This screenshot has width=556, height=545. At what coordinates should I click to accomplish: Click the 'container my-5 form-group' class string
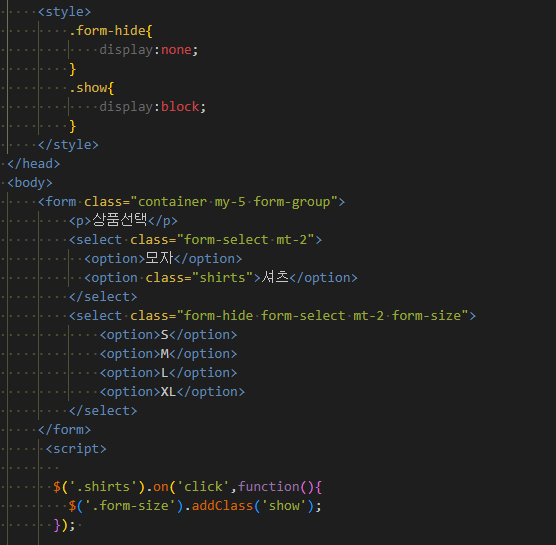(x=234, y=202)
